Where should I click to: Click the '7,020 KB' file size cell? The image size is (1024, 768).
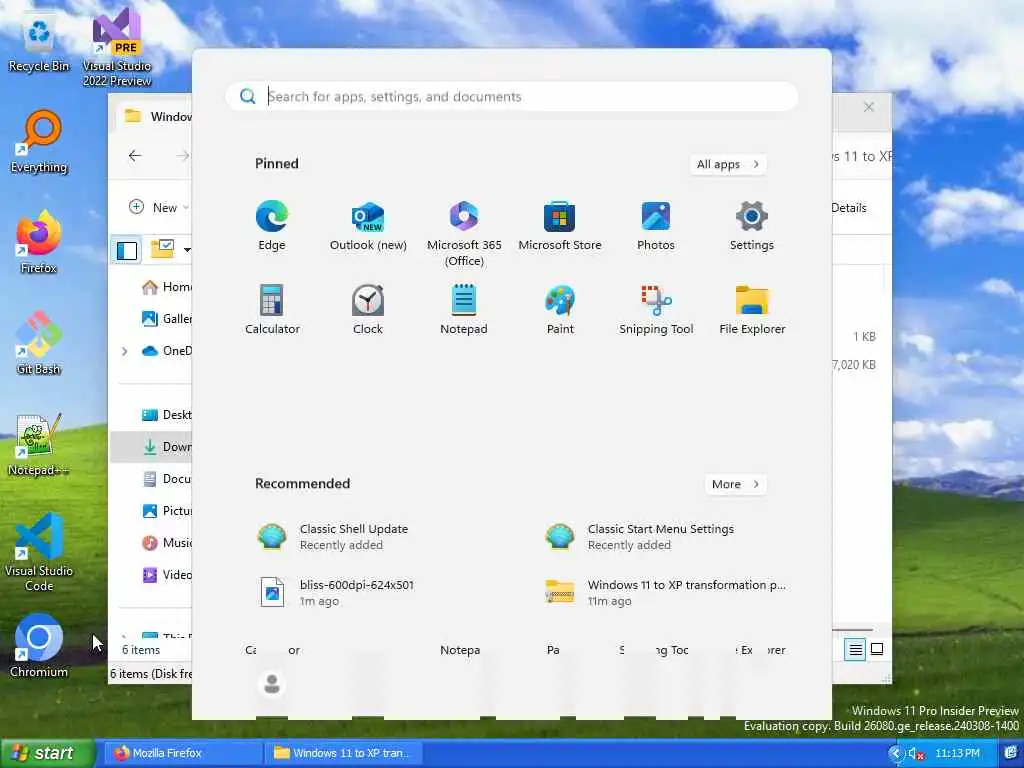[854, 364]
